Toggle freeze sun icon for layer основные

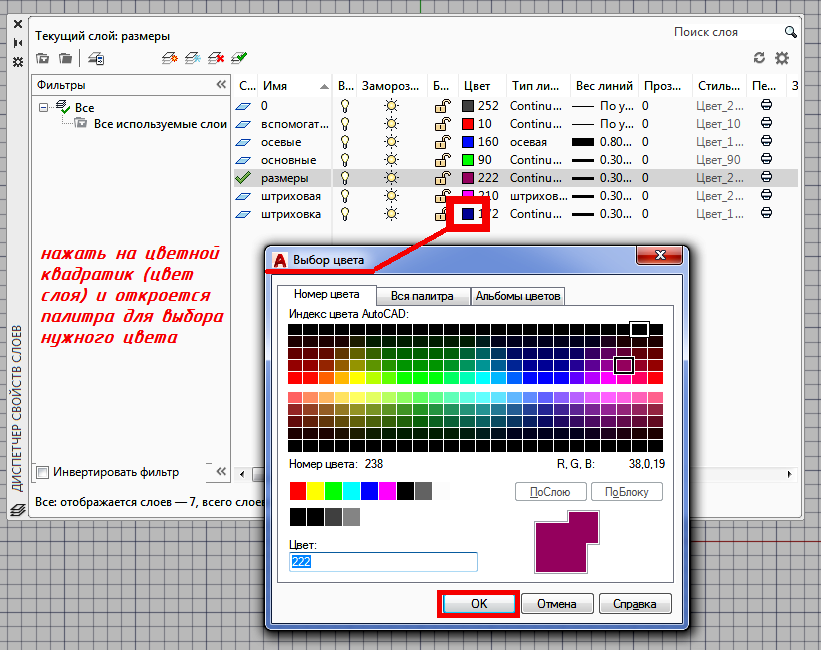391,160
